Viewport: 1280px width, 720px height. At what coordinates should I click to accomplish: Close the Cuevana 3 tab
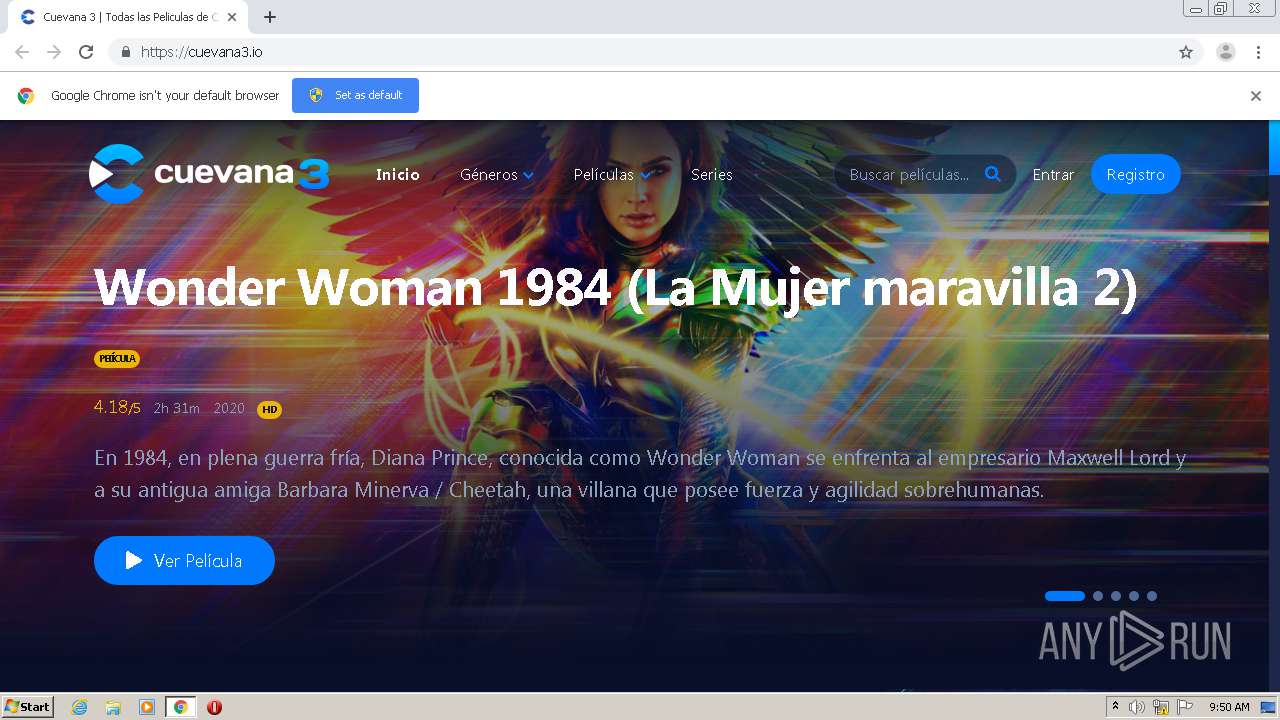point(232,17)
